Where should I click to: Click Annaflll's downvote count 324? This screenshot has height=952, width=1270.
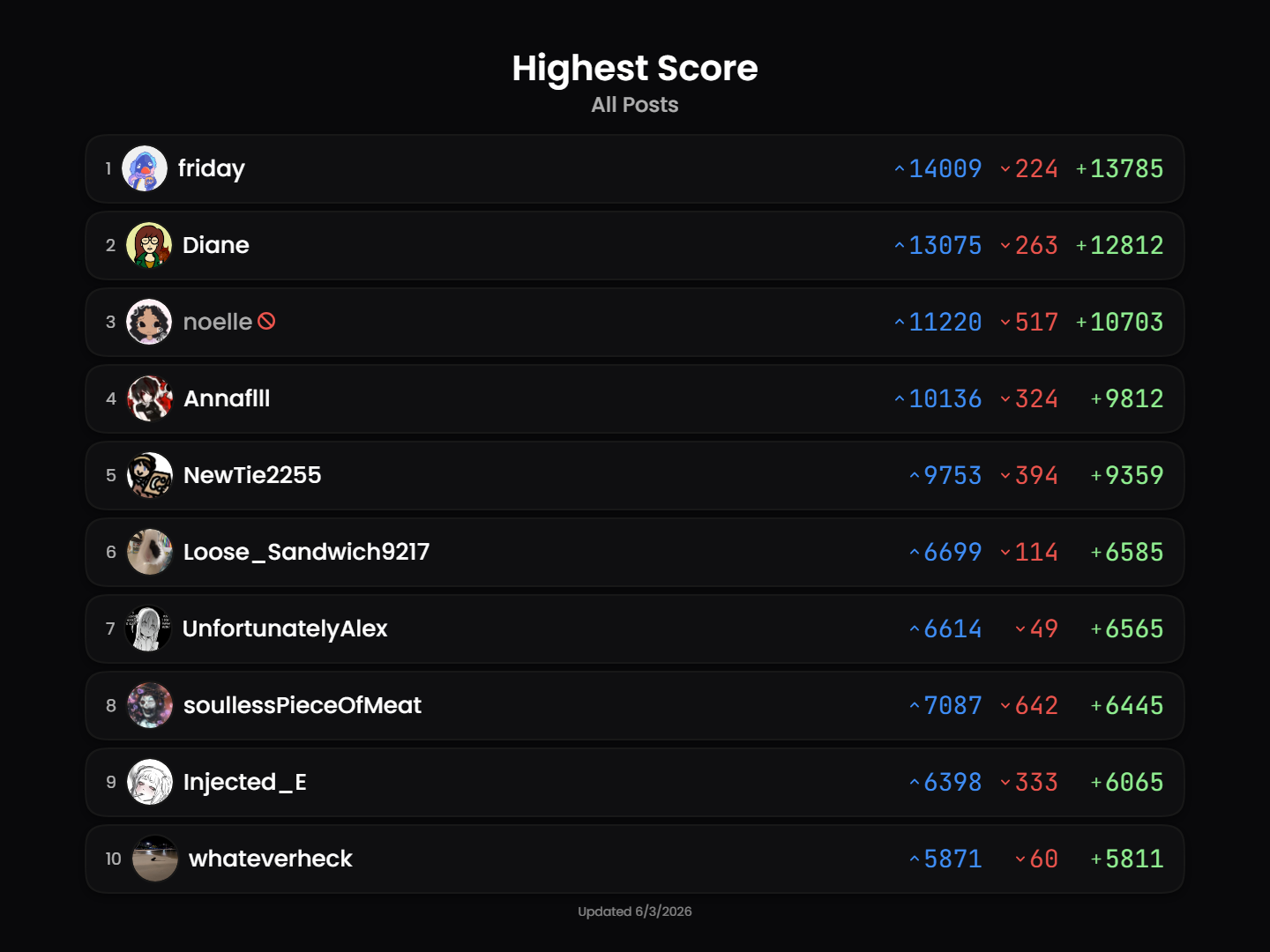(x=1029, y=398)
